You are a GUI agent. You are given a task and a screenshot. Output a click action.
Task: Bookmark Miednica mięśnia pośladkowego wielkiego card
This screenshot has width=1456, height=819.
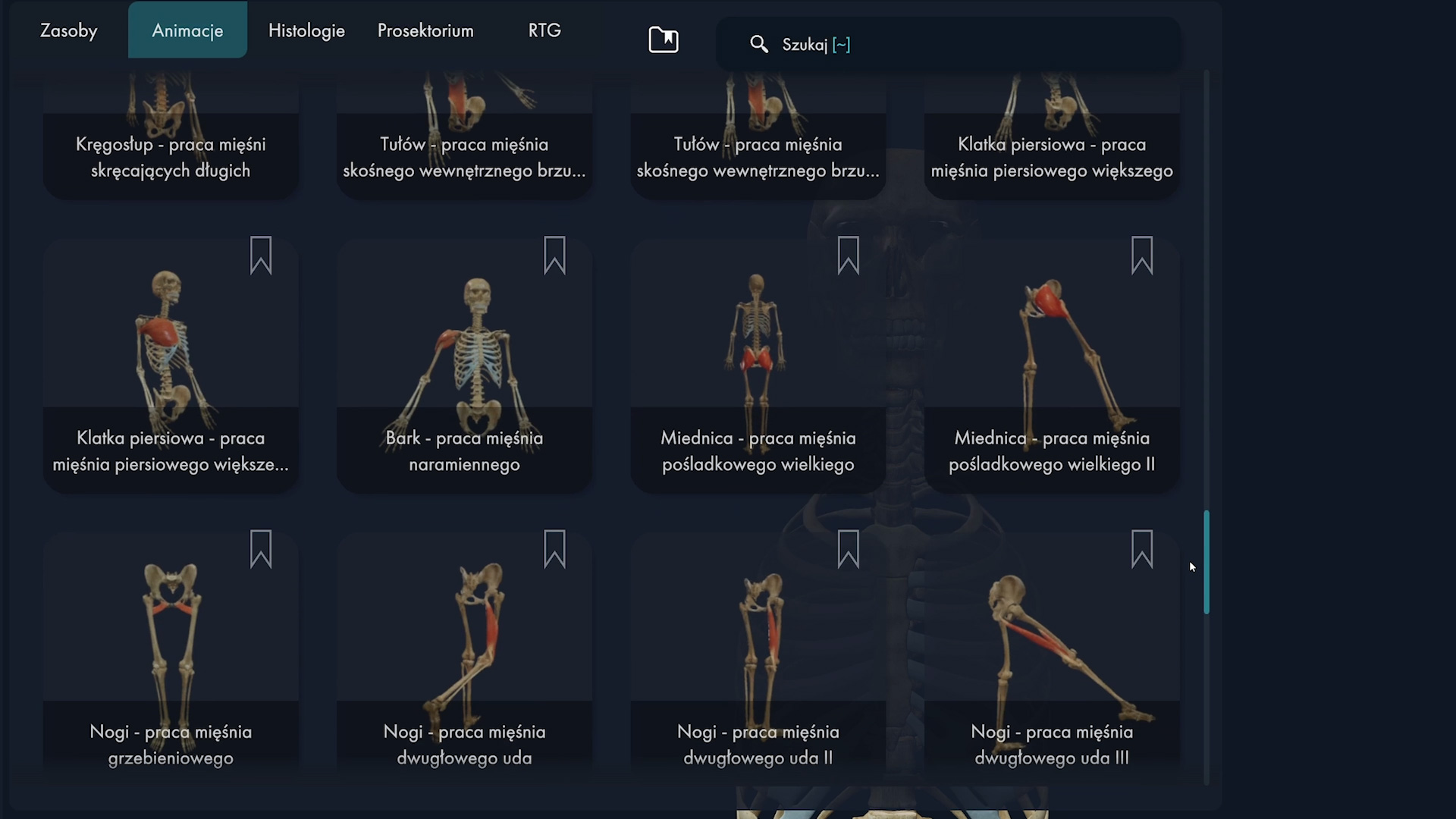click(848, 256)
